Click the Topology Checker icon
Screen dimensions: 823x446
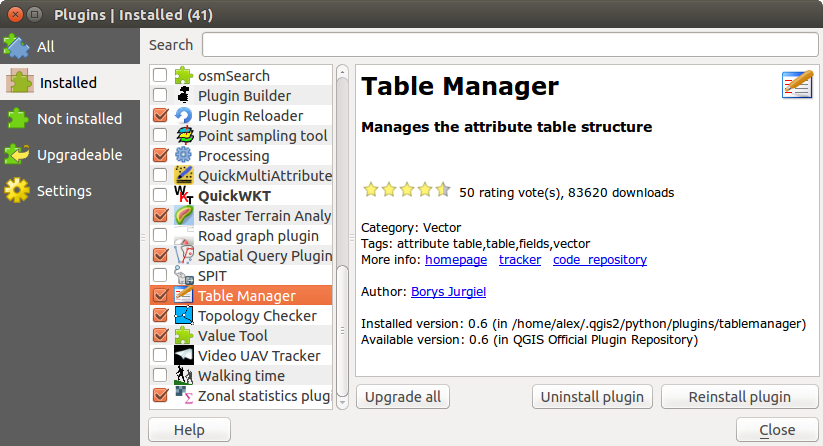tap(183, 316)
